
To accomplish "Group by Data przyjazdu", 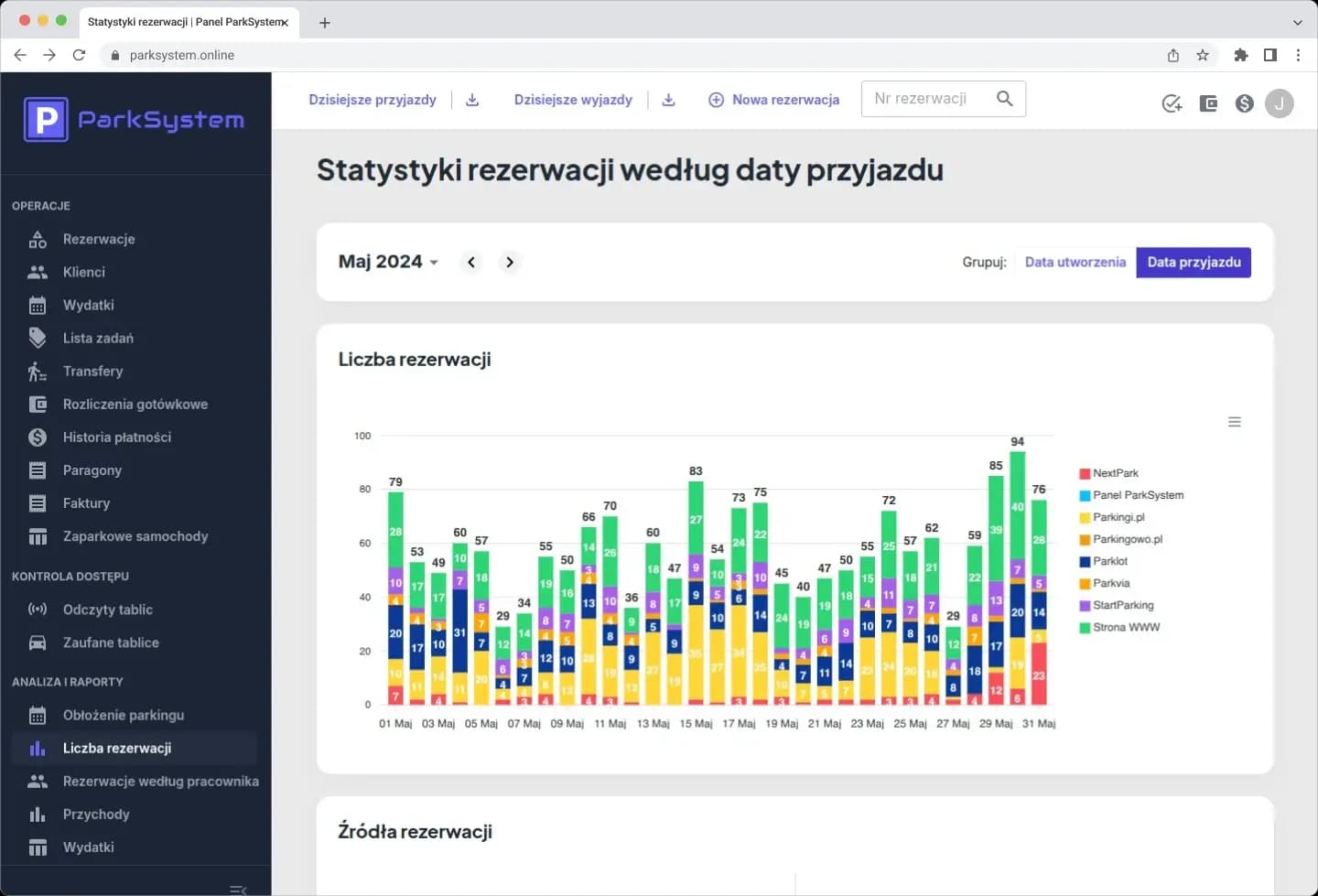I will tap(1194, 263).
